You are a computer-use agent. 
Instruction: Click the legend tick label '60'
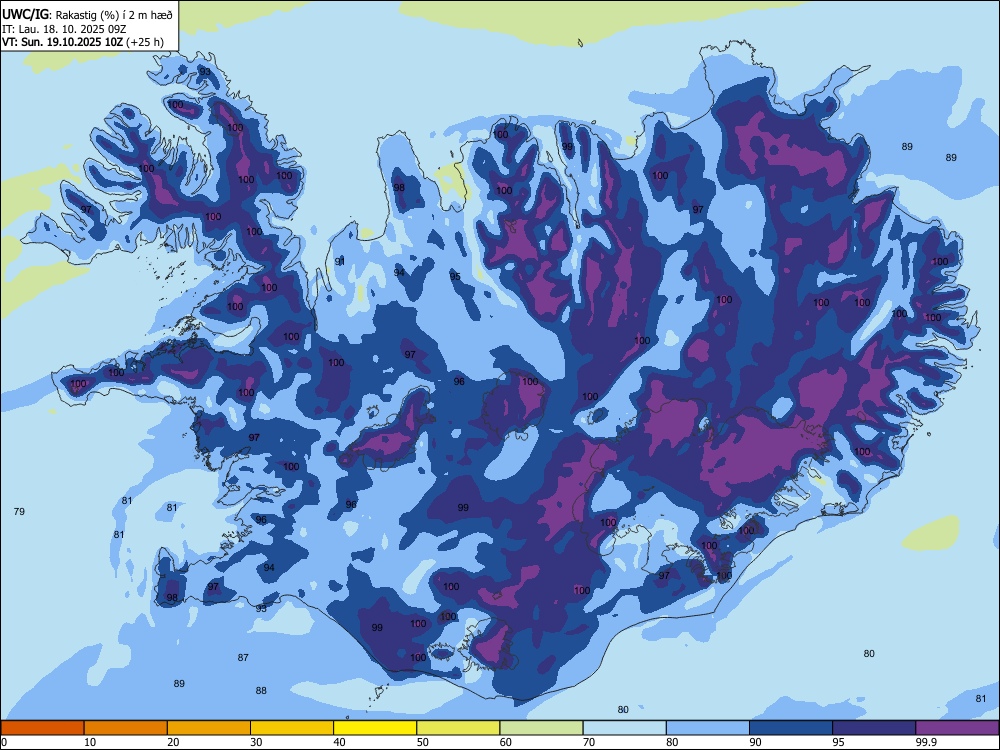point(506,742)
